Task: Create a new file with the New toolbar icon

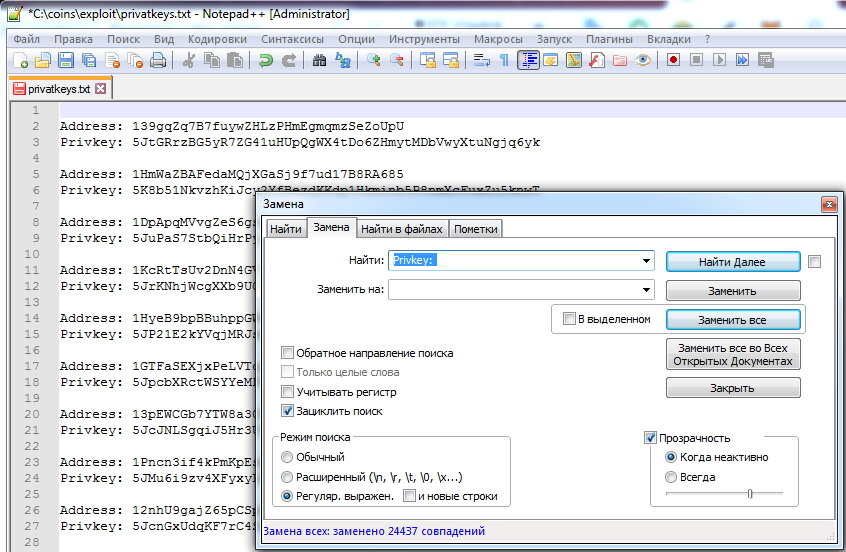Action: [x=20, y=60]
